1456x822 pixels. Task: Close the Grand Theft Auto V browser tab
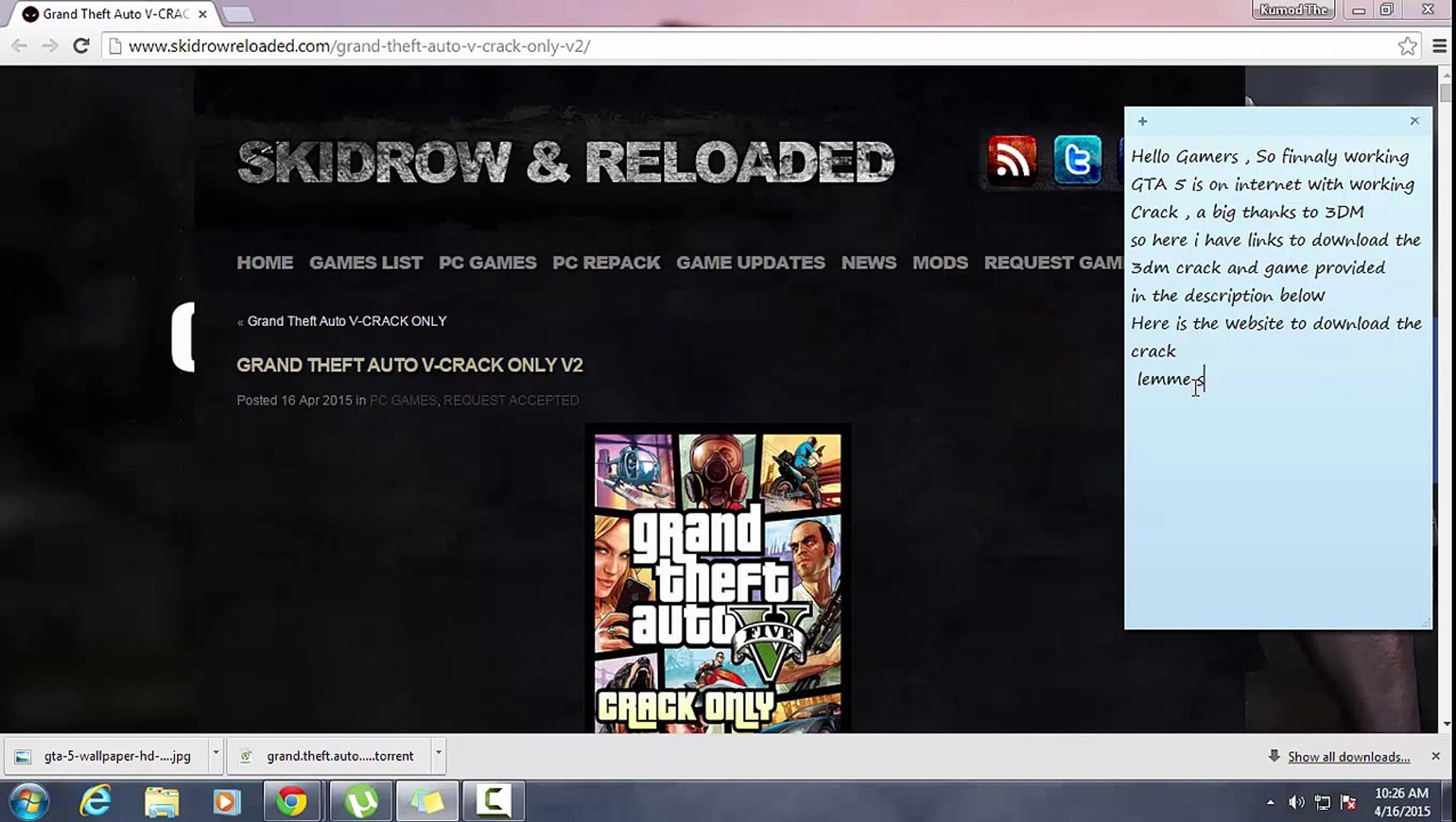pyautogui.click(x=202, y=14)
